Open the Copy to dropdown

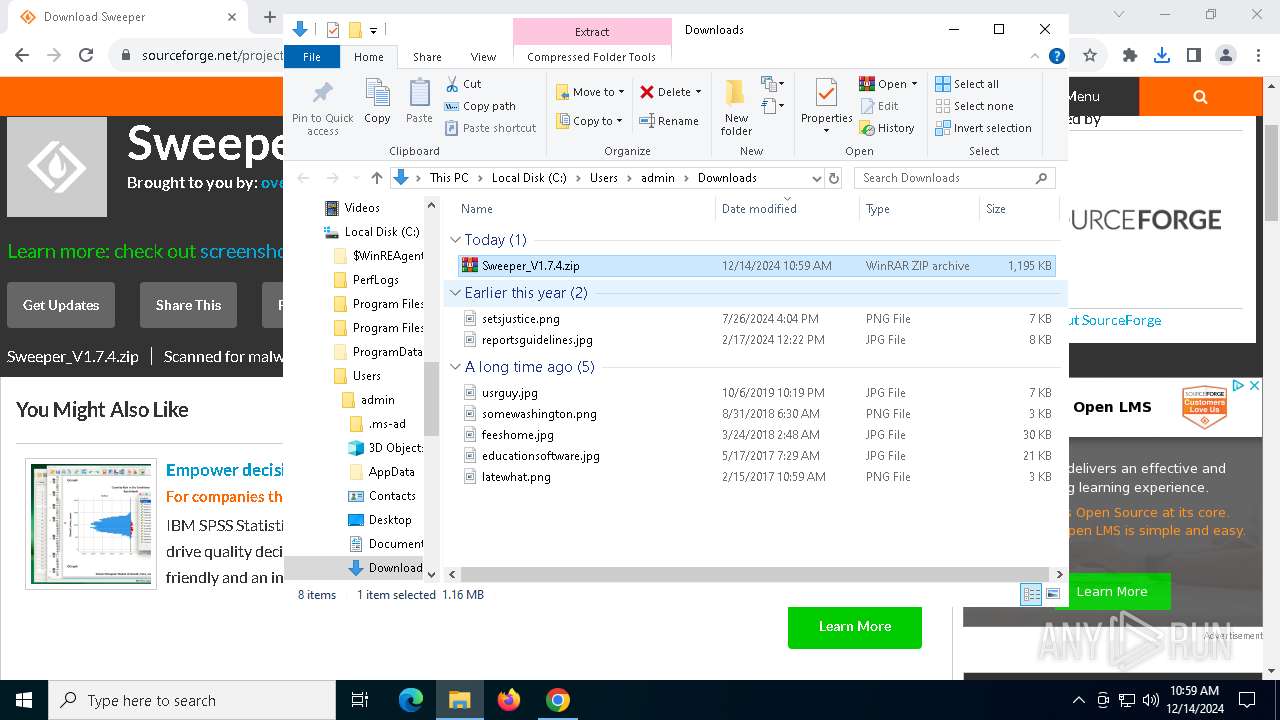(x=589, y=121)
